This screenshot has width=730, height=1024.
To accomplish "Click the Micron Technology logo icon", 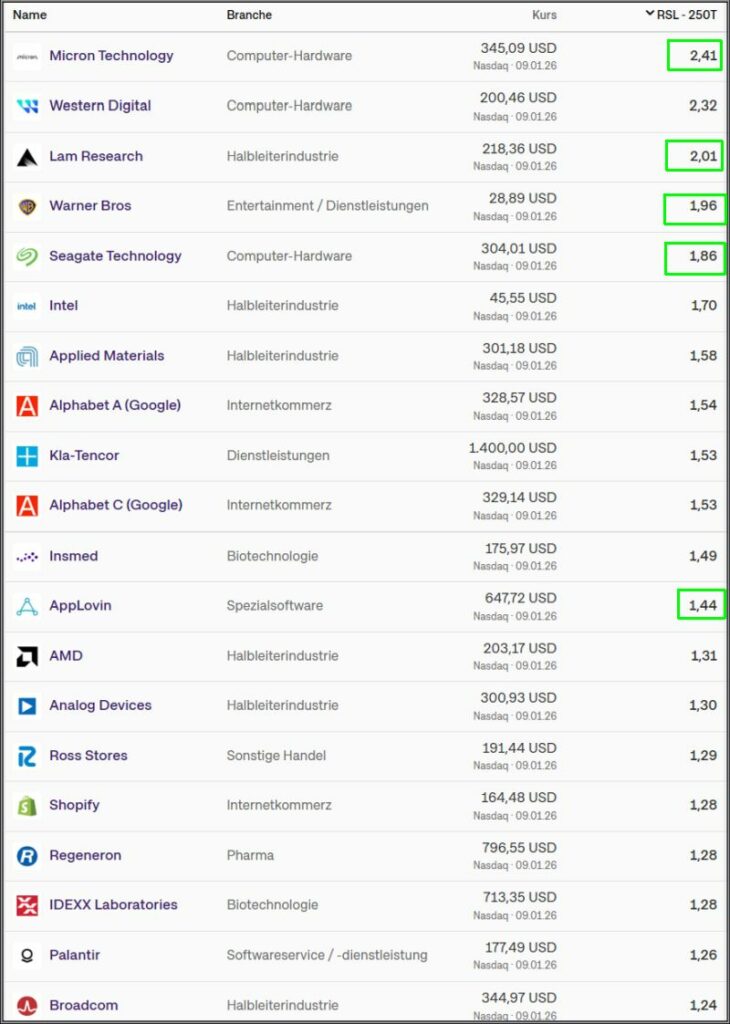I will click(27, 56).
